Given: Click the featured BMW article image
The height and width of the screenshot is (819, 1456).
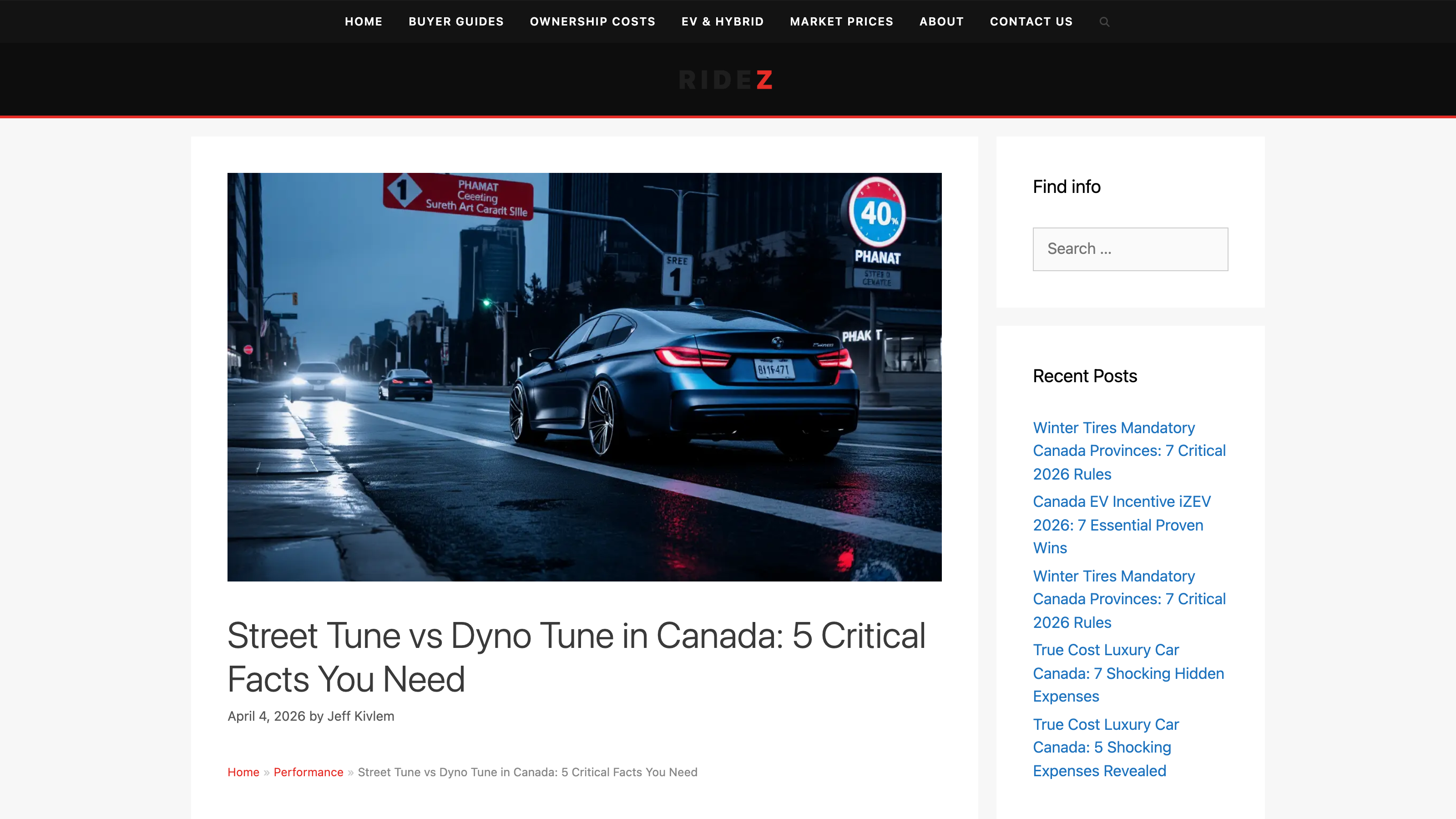Looking at the screenshot, I should click(584, 376).
